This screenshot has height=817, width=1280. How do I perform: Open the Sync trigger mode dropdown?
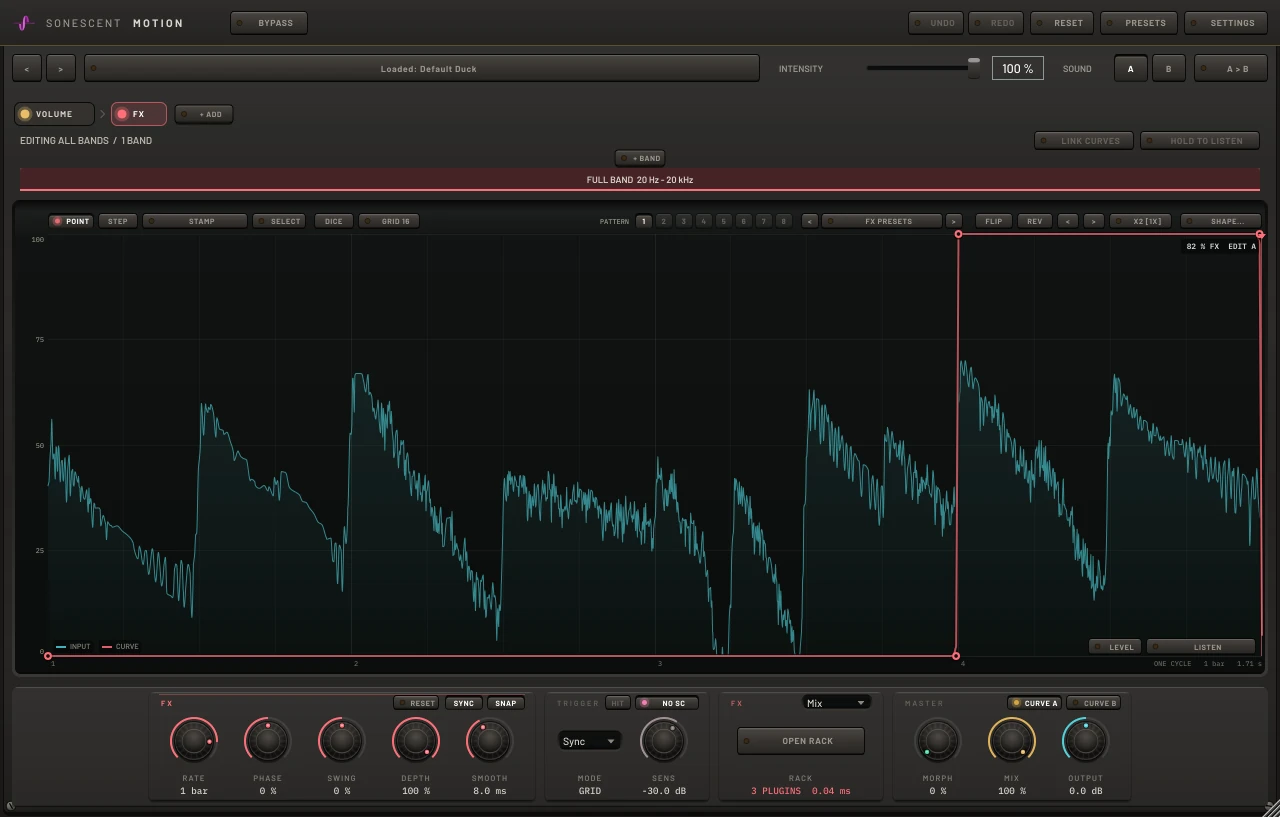589,741
